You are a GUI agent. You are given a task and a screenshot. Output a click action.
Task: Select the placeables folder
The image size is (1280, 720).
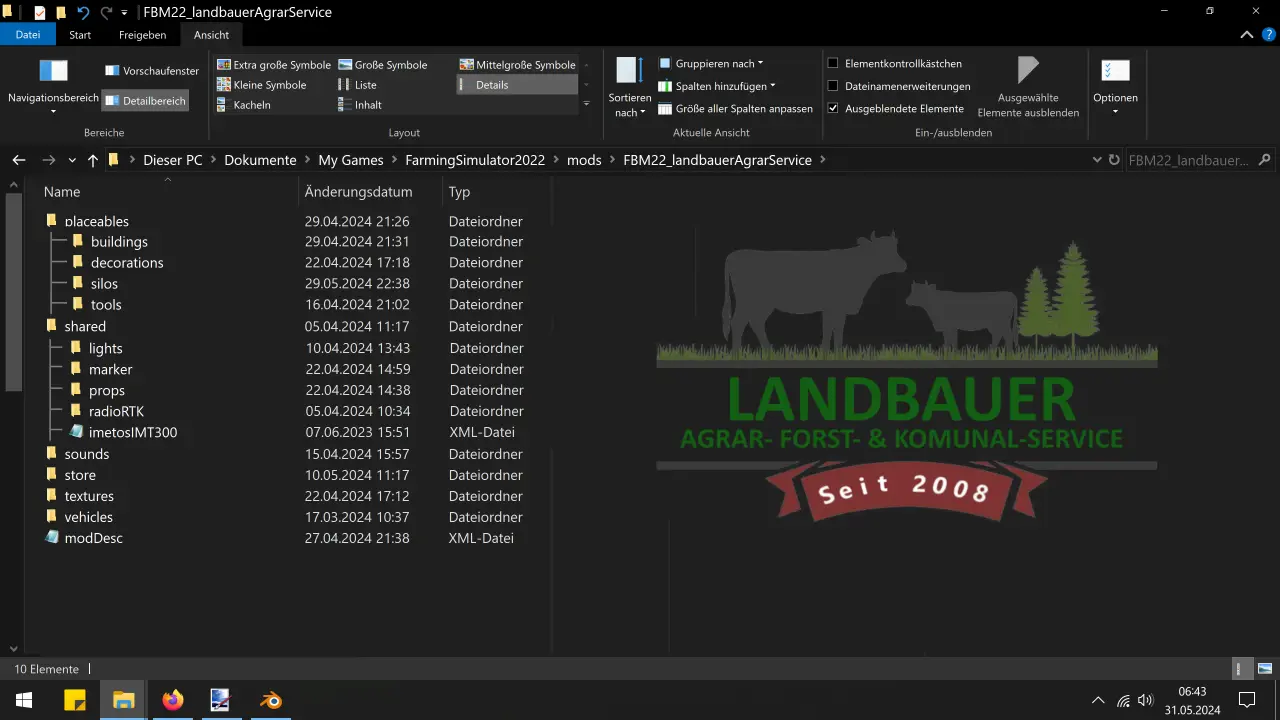[x=97, y=221]
